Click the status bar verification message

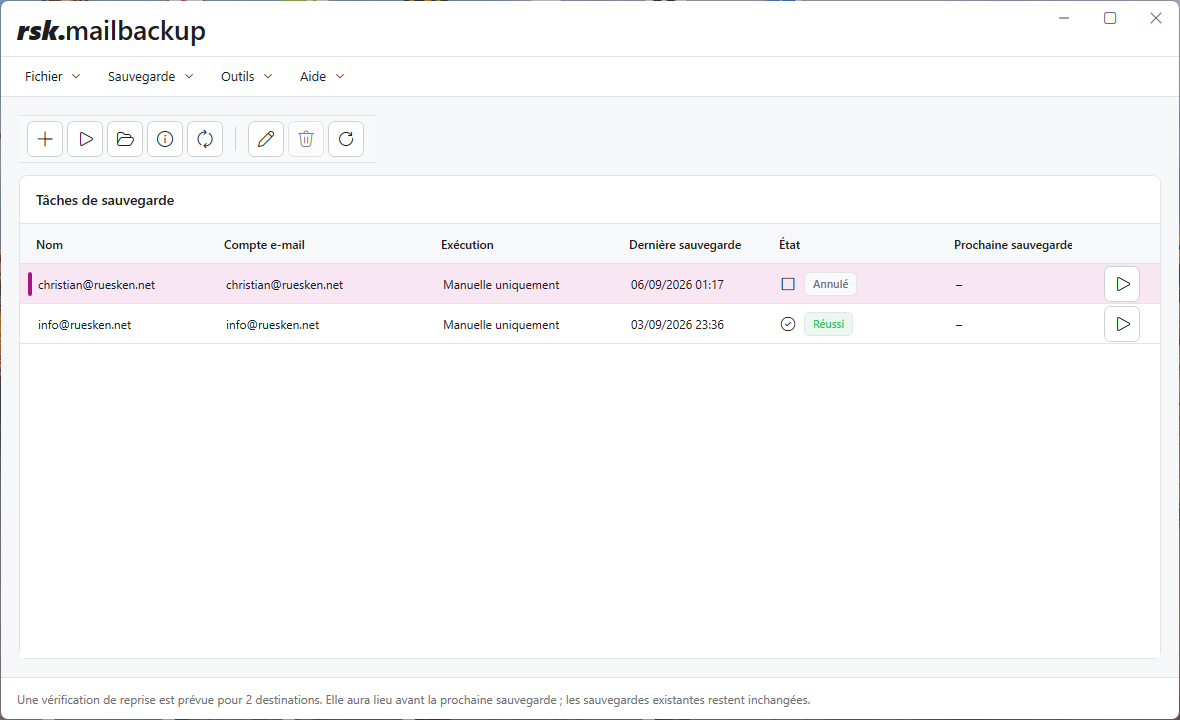click(x=414, y=700)
